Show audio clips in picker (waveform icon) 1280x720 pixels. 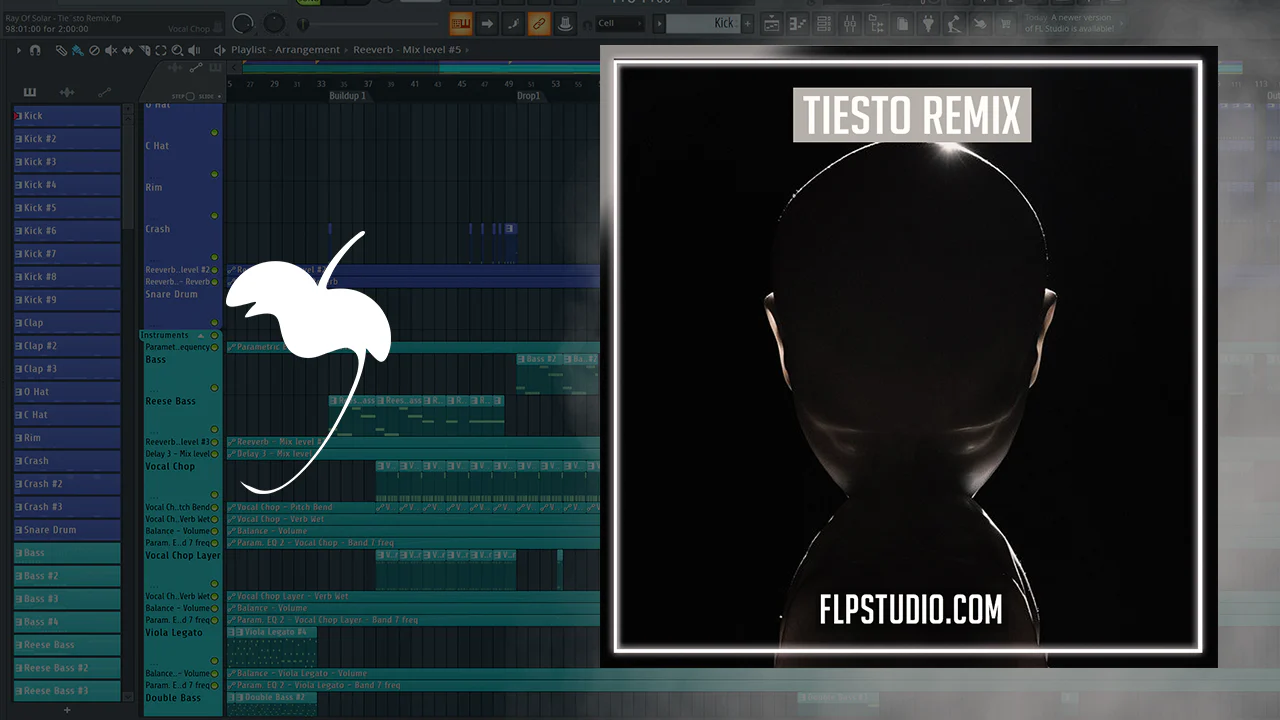click(x=67, y=92)
